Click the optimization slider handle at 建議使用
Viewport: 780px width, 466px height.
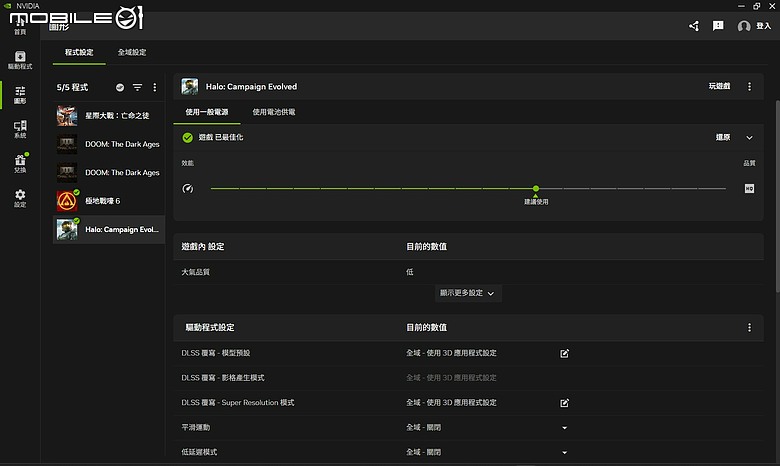[536, 188]
